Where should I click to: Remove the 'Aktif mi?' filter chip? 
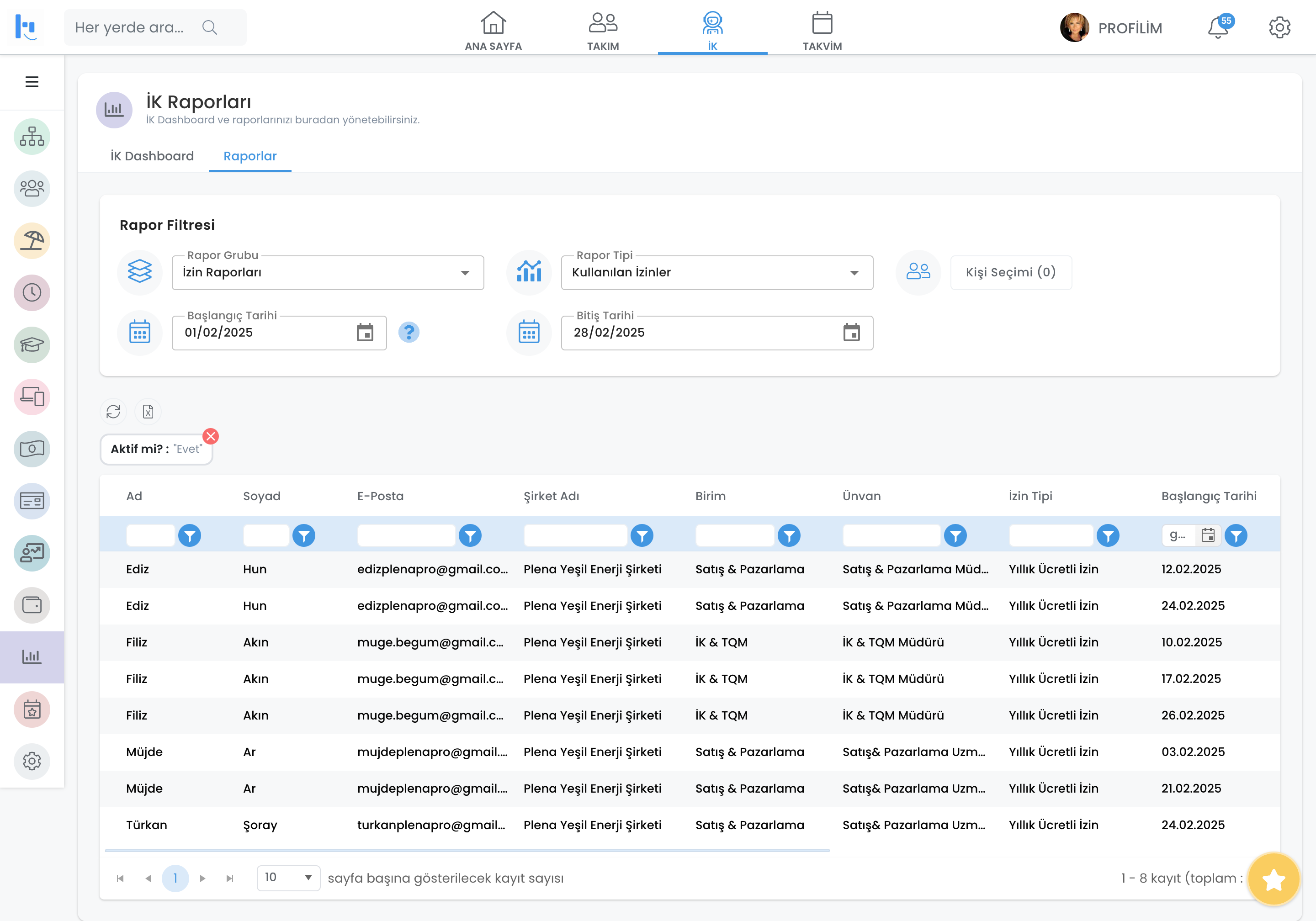(x=211, y=436)
